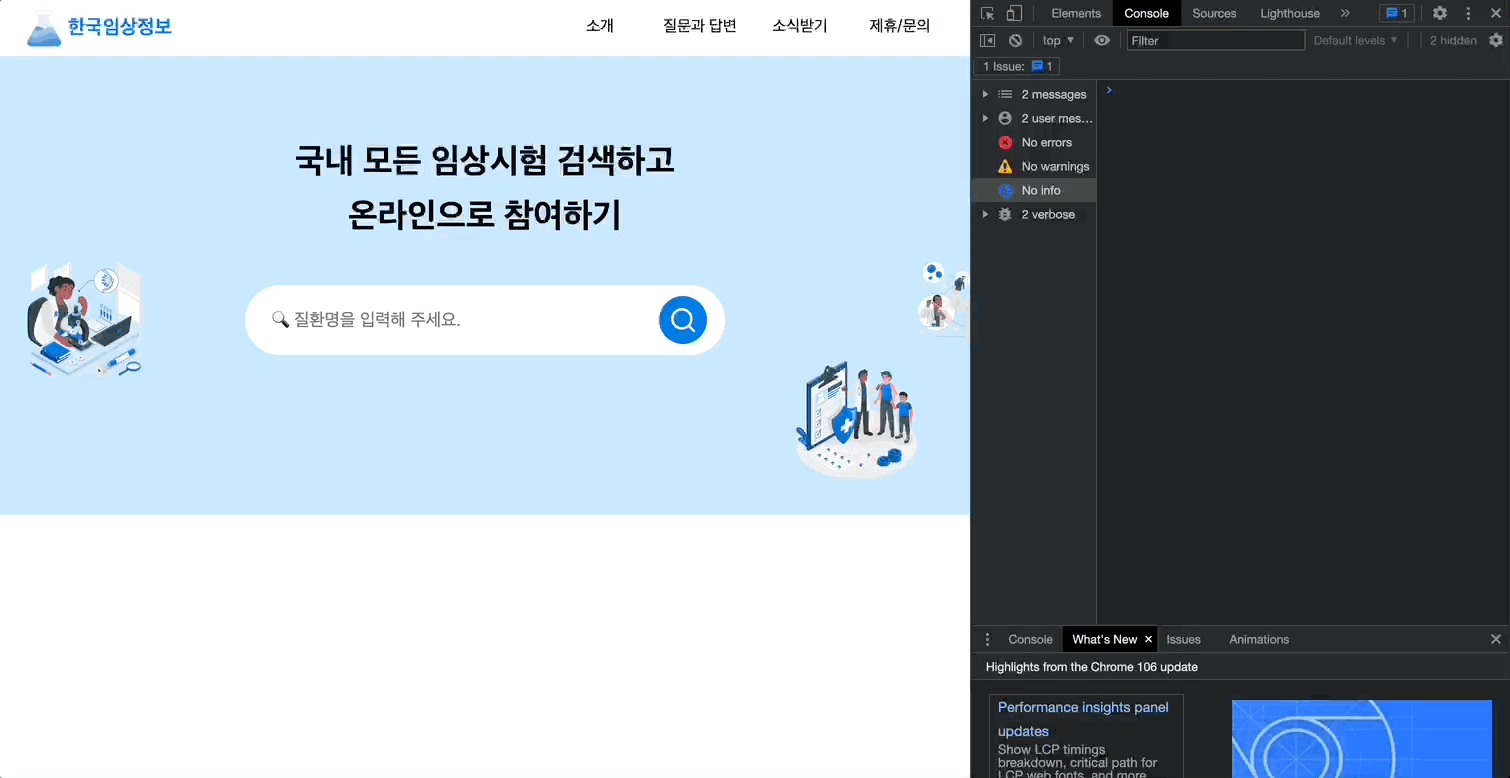Click the 1 Issue button in console
Viewport: 1510px width, 778px height.
[x=1017, y=66]
